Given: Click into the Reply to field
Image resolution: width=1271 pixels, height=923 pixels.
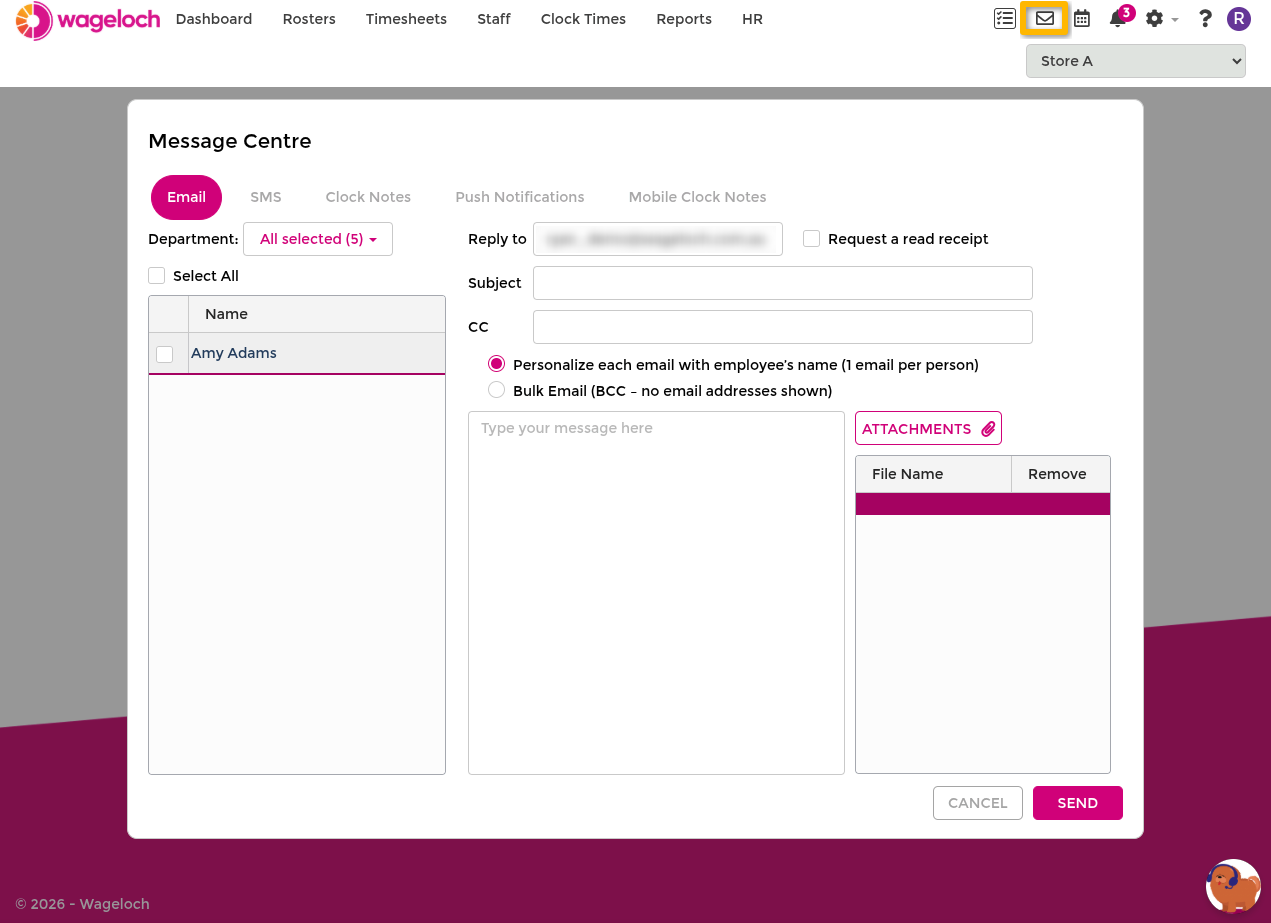Looking at the screenshot, I should [658, 239].
